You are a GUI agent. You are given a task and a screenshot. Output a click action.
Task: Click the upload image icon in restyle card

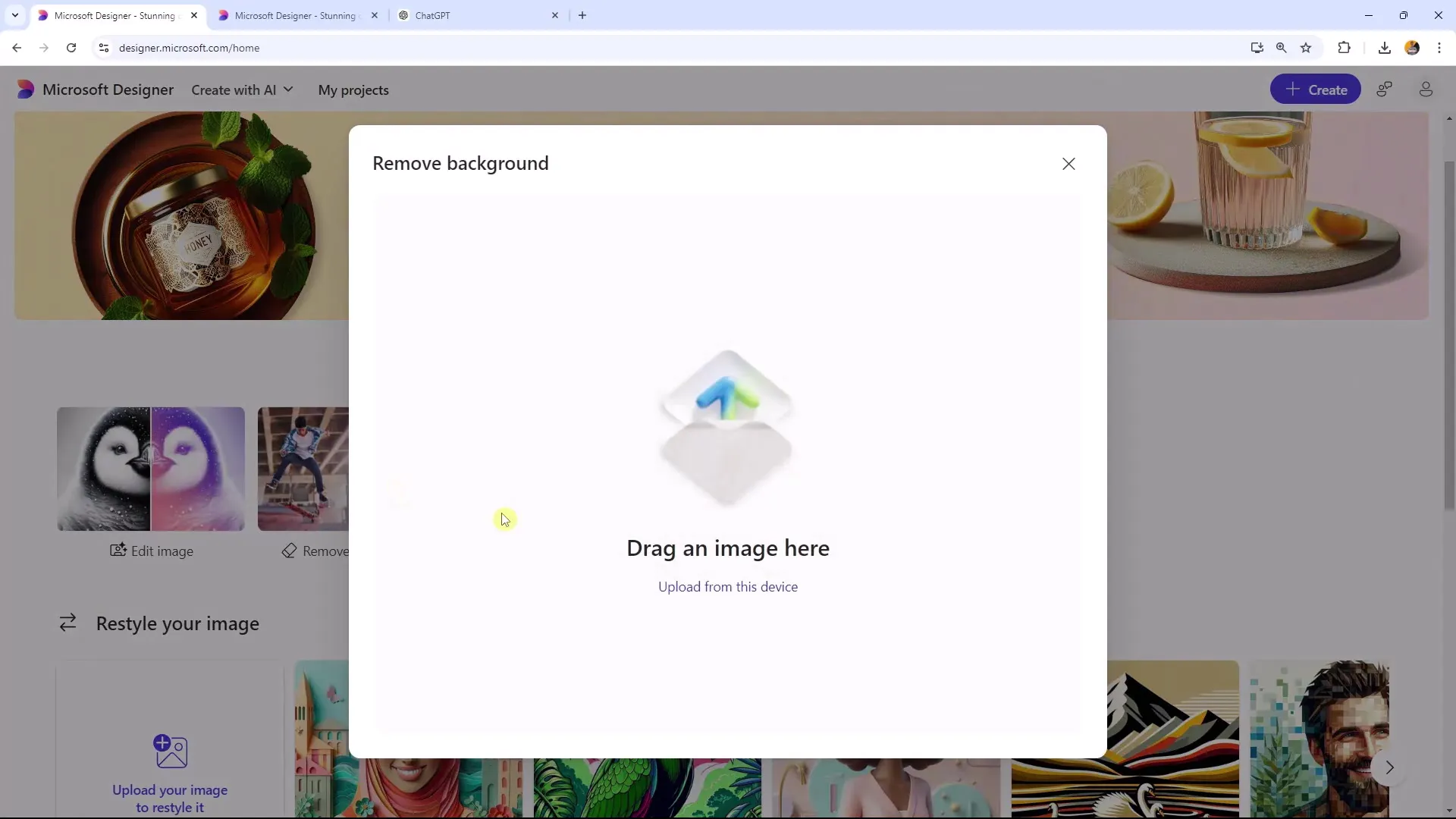click(x=171, y=752)
